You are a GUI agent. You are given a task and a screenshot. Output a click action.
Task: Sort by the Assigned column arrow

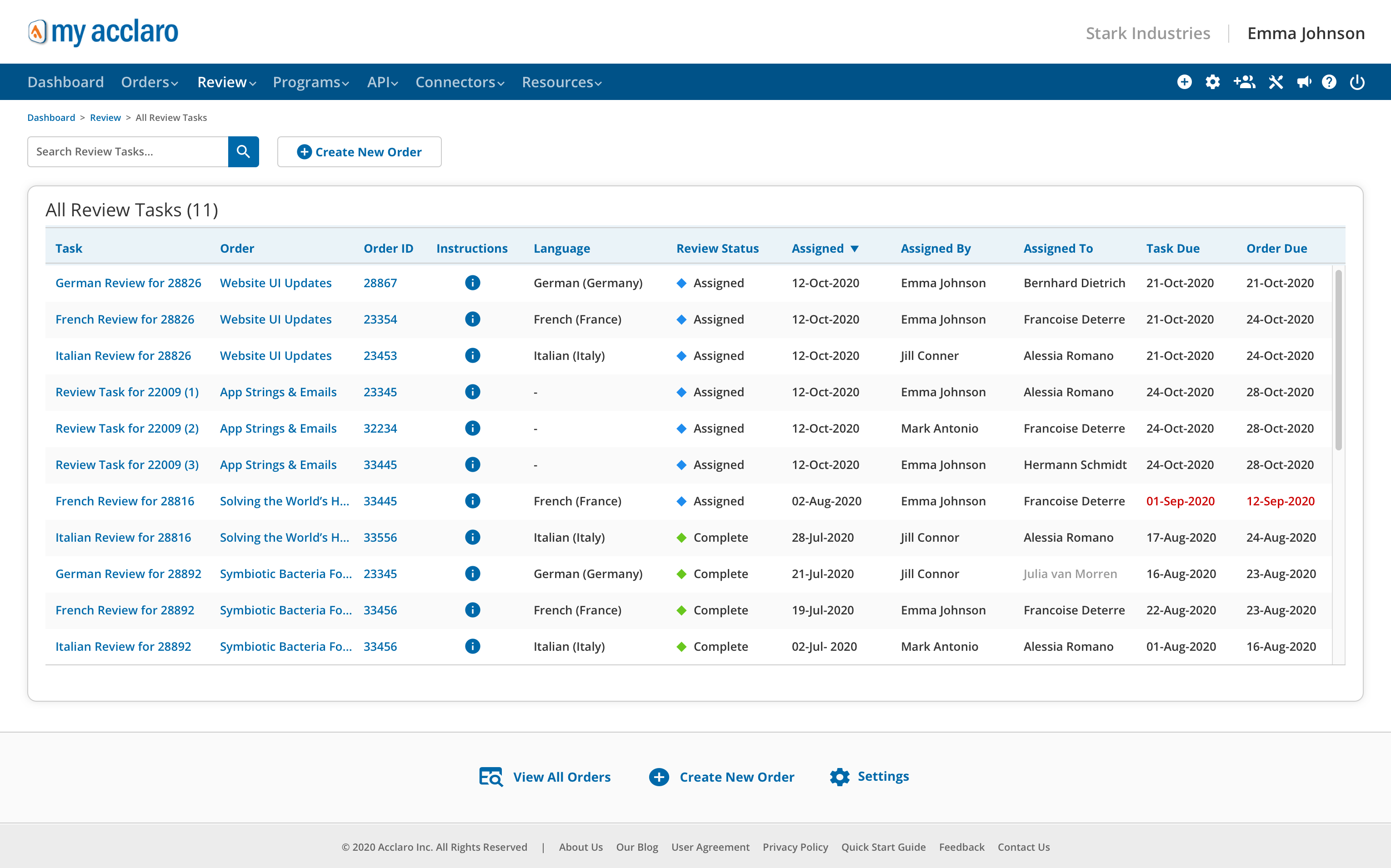(854, 249)
